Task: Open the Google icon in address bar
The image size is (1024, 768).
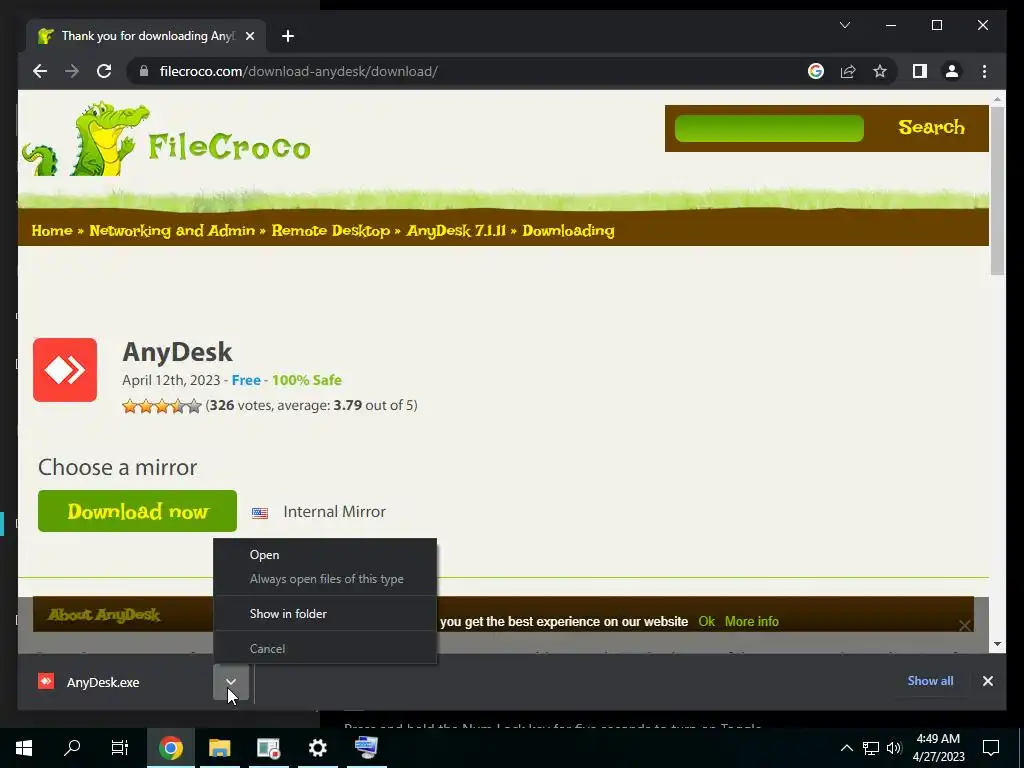Action: point(816,71)
